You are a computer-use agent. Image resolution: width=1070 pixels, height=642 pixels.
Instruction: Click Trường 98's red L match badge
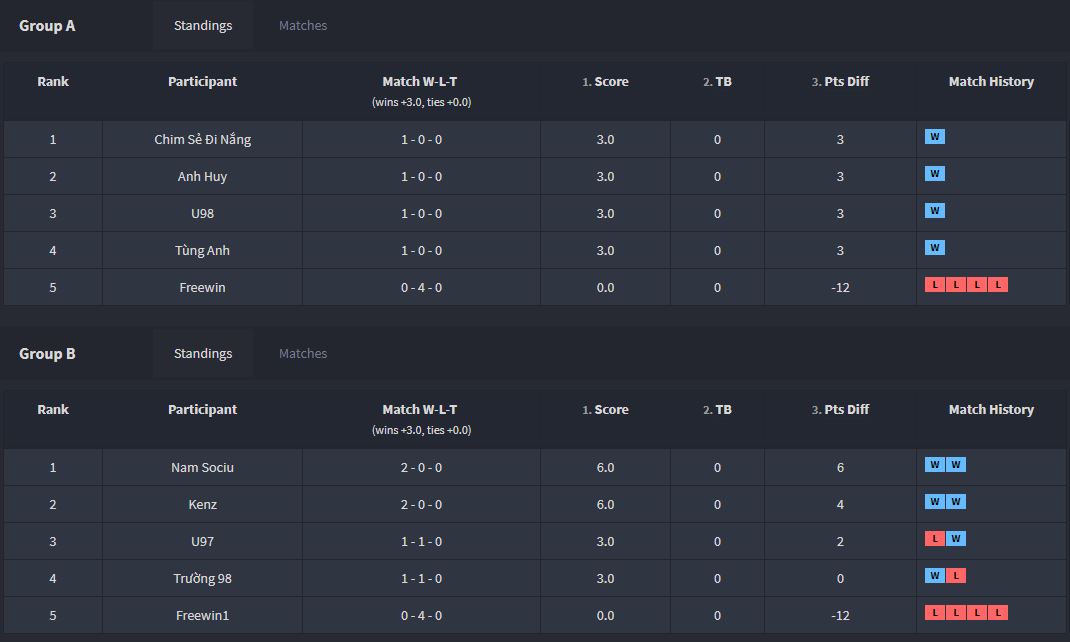tap(956, 576)
